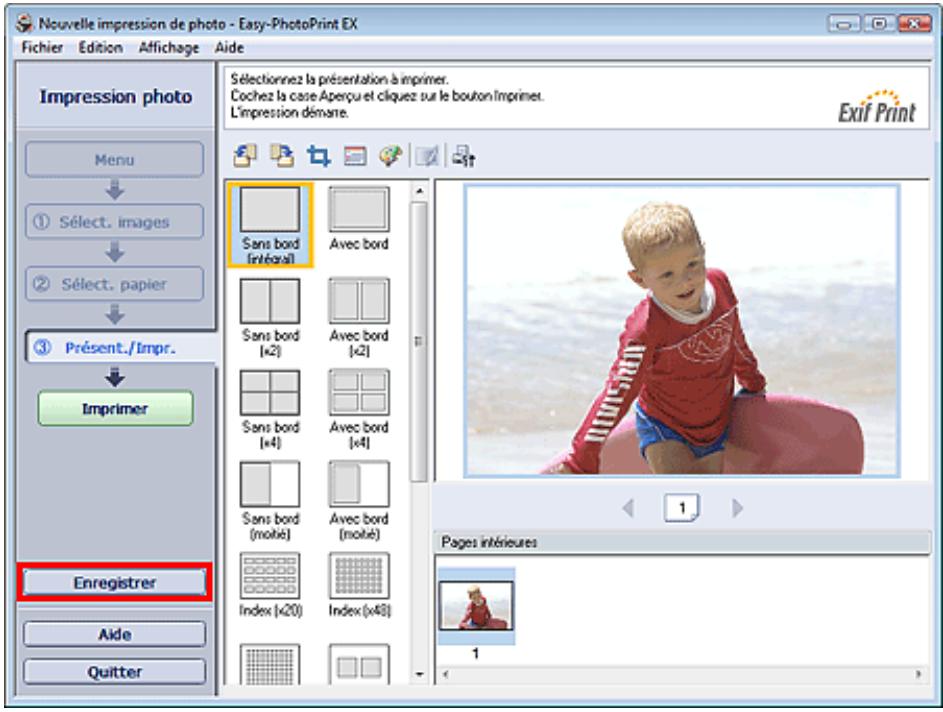Open the Edition menu
The image size is (943, 712).
point(100,48)
